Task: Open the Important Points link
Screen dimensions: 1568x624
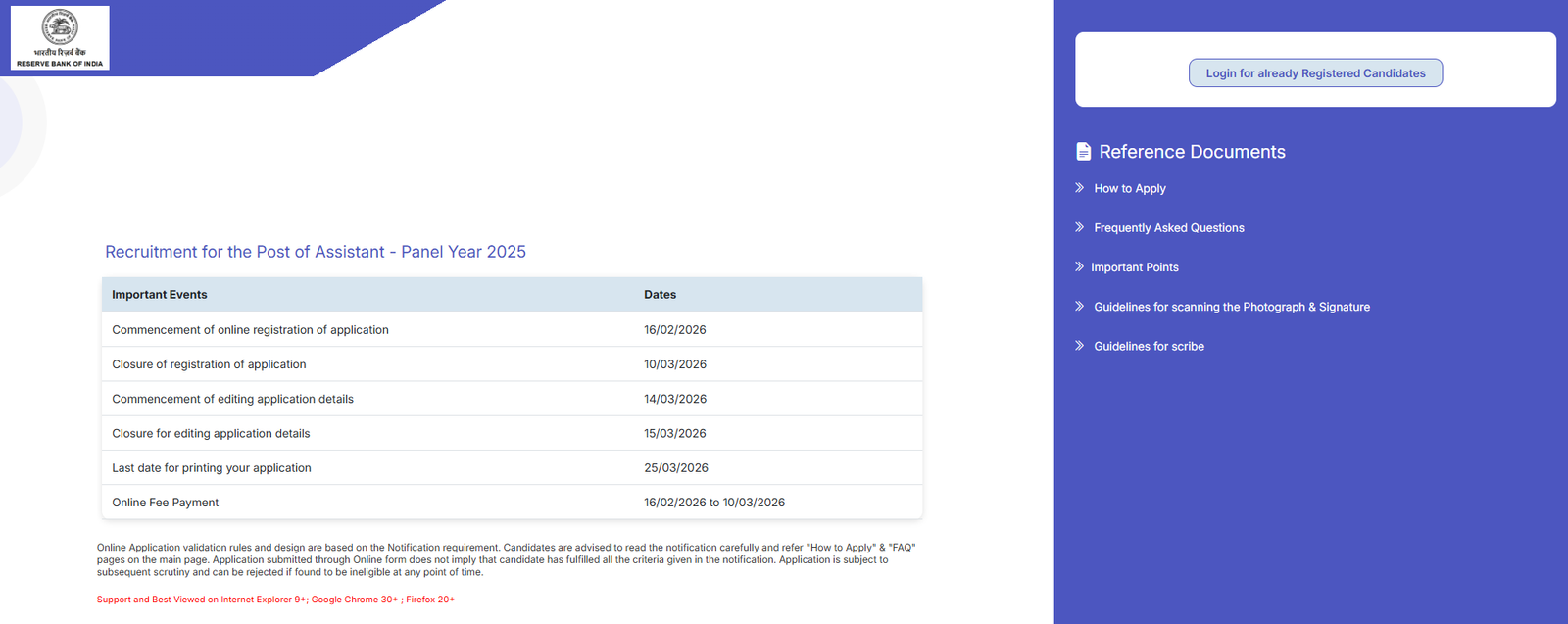Action: coord(1134,267)
